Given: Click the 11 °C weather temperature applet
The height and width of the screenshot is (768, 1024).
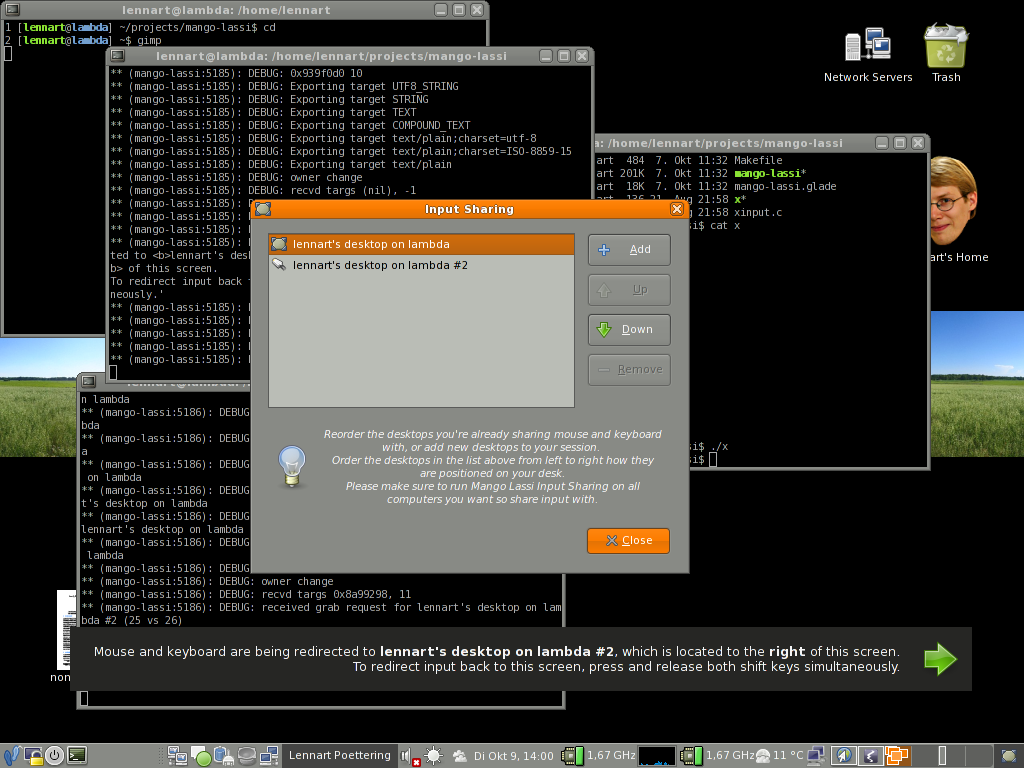Looking at the screenshot, I should 780,756.
